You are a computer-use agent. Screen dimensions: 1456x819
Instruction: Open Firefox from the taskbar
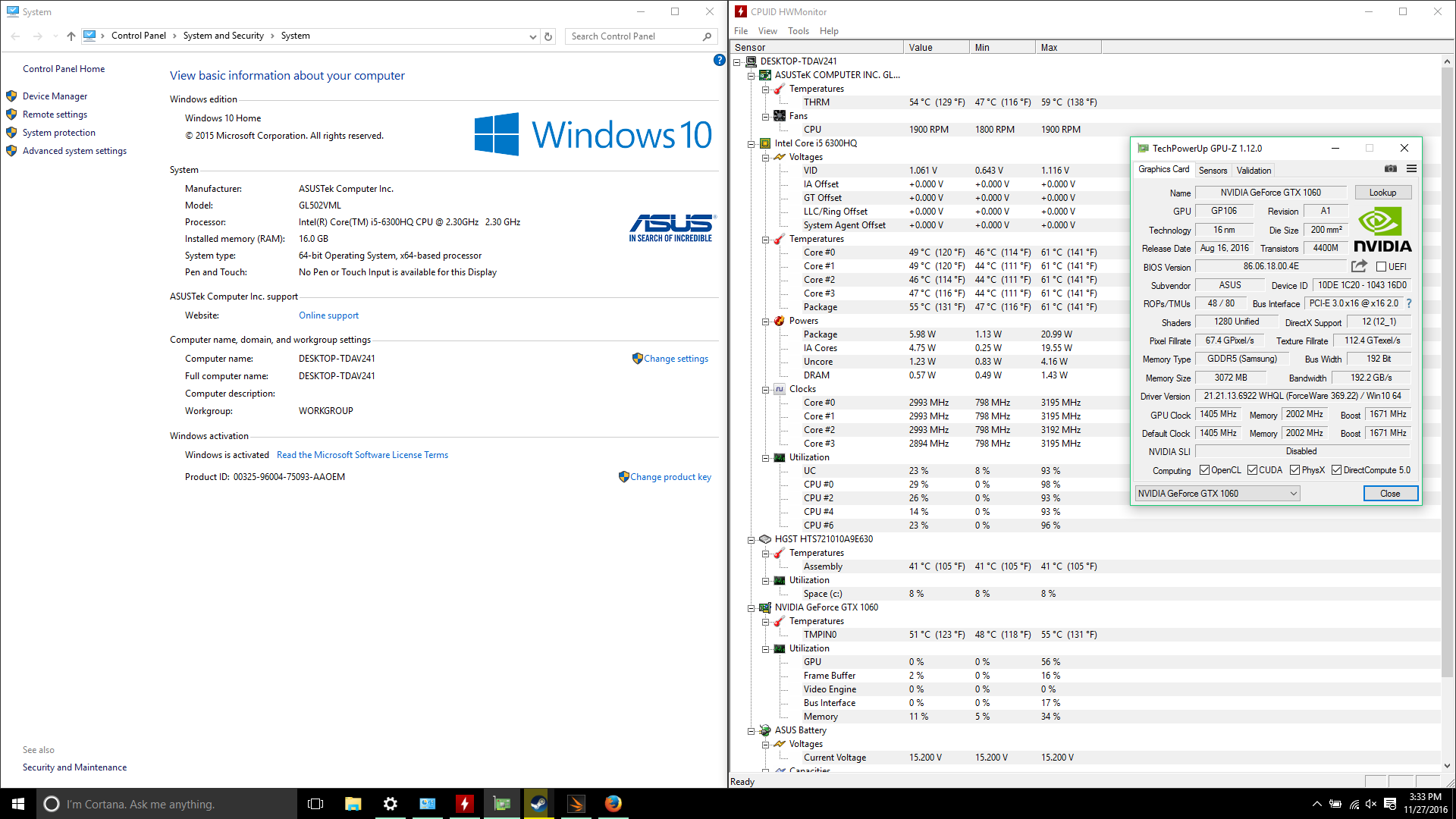(x=613, y=804)
